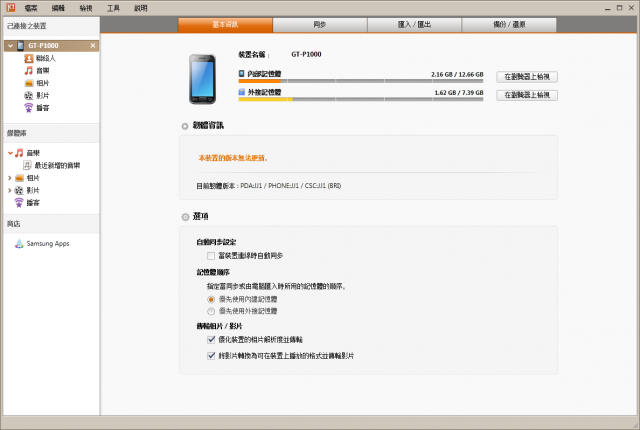Select library 音樂 music note icon

pyautogui.click(x=19, y=153)
